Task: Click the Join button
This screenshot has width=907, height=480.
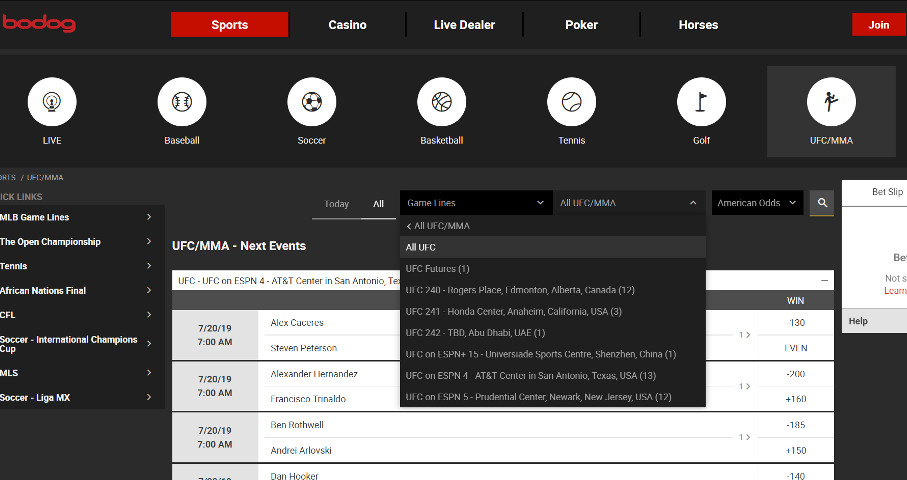Action: pyautogui.click(x=879, y=25)
